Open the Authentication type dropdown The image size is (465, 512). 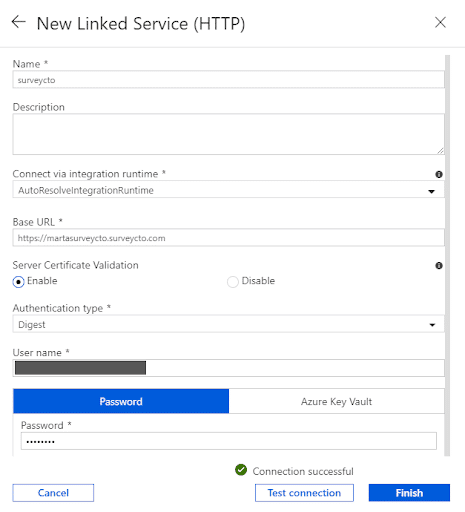(228, 324)
